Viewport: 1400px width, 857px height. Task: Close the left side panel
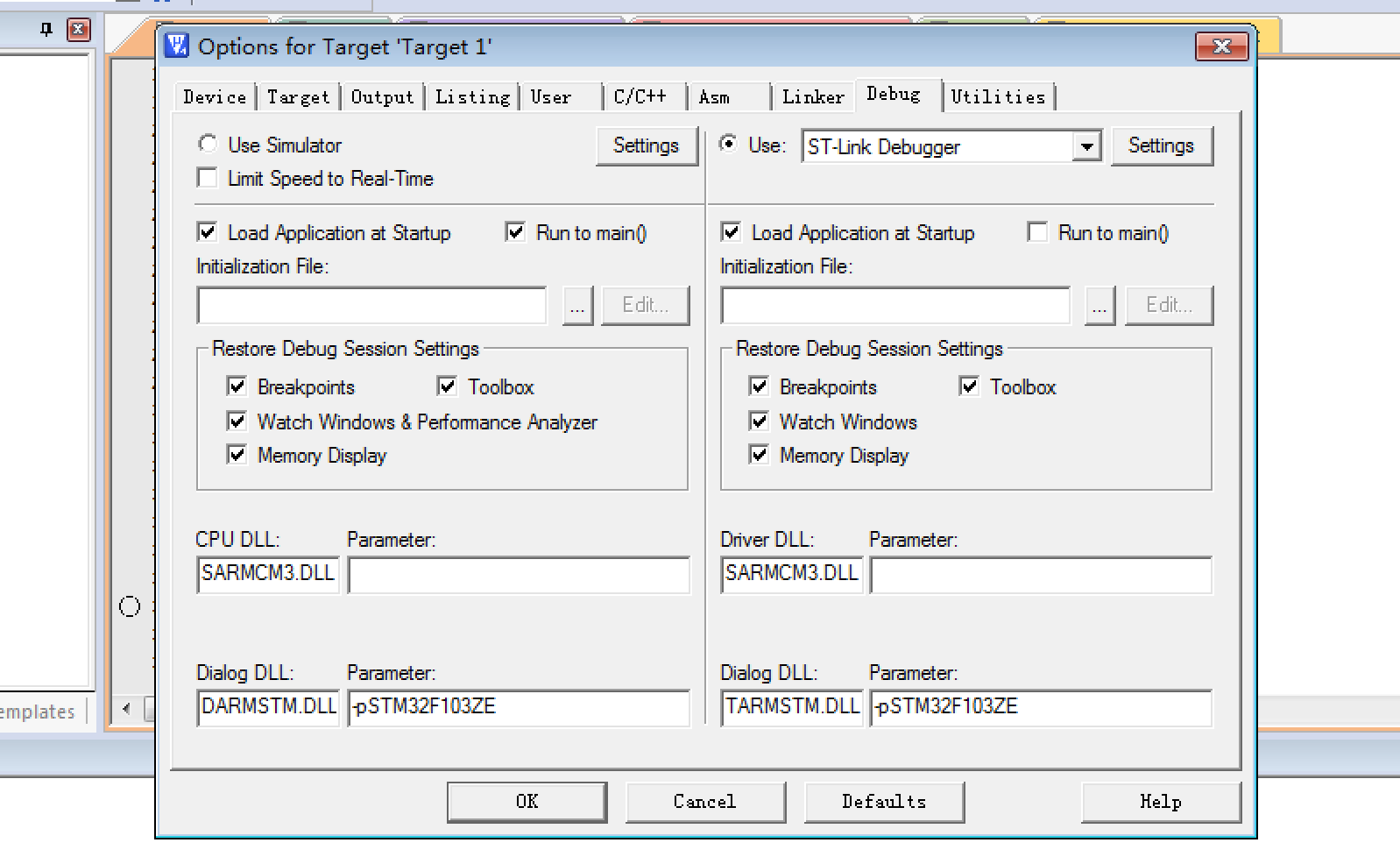coord(79,30)
